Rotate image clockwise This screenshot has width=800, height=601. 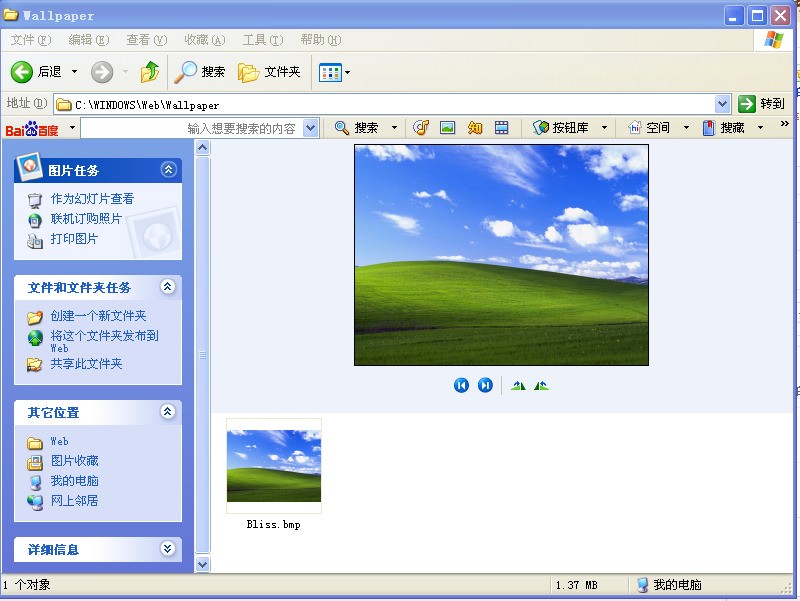[x=518, y=386]
